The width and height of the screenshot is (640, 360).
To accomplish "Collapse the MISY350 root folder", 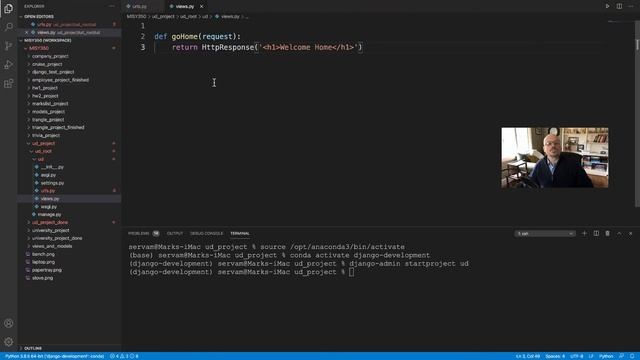I will [x=39, y=48].
